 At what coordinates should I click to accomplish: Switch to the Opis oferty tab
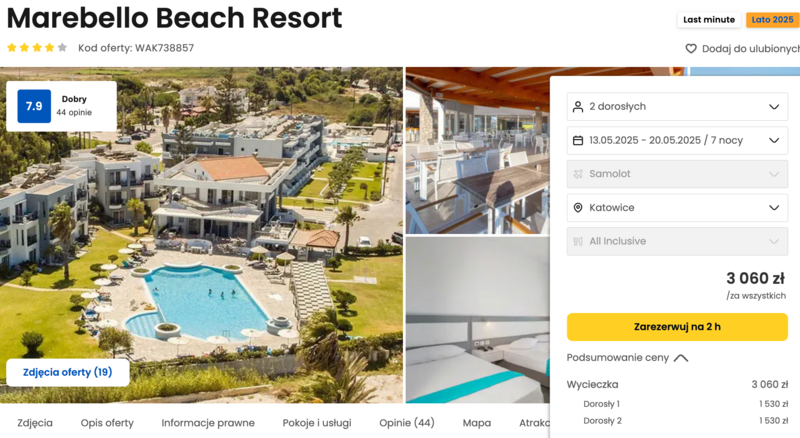(x=107, y=423)
